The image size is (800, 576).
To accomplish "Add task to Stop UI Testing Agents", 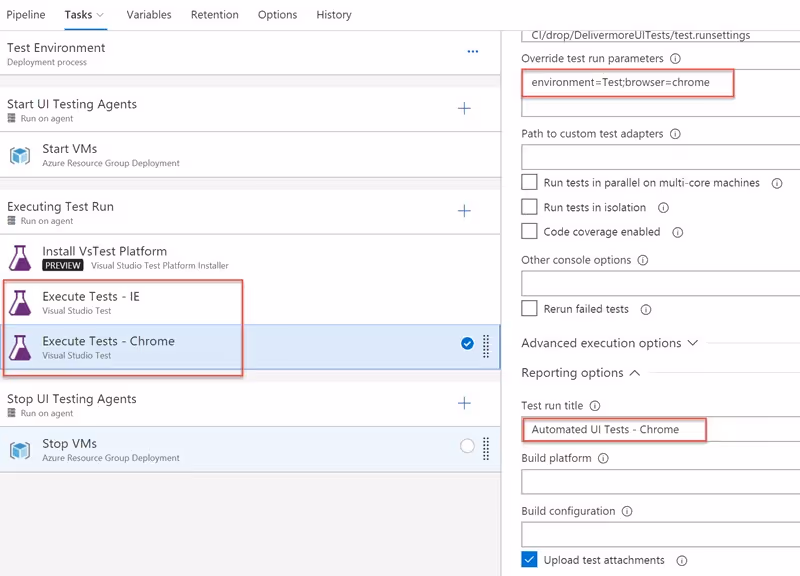I will point(464,403).
